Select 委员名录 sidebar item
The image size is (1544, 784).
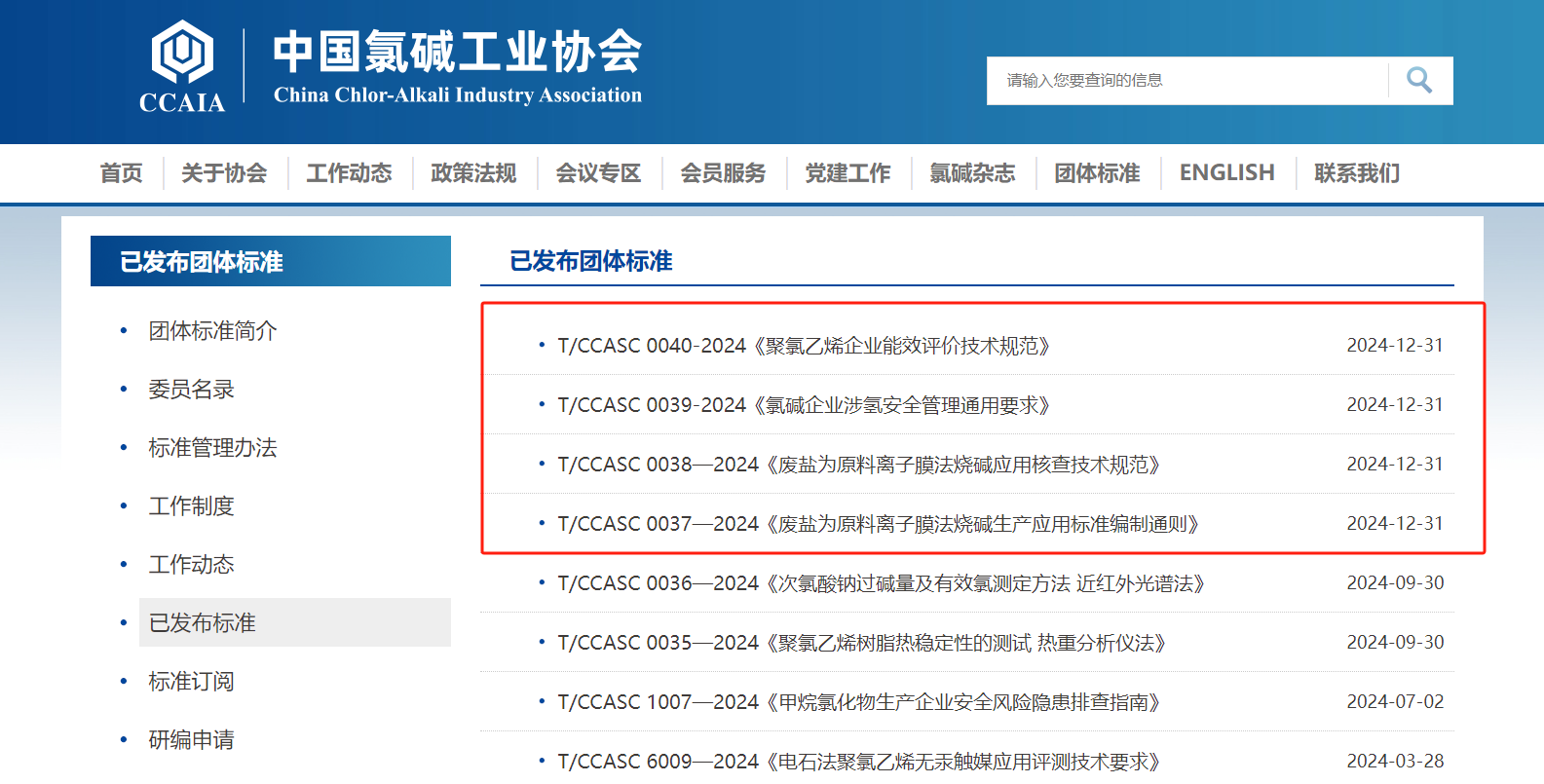(191, 390)
